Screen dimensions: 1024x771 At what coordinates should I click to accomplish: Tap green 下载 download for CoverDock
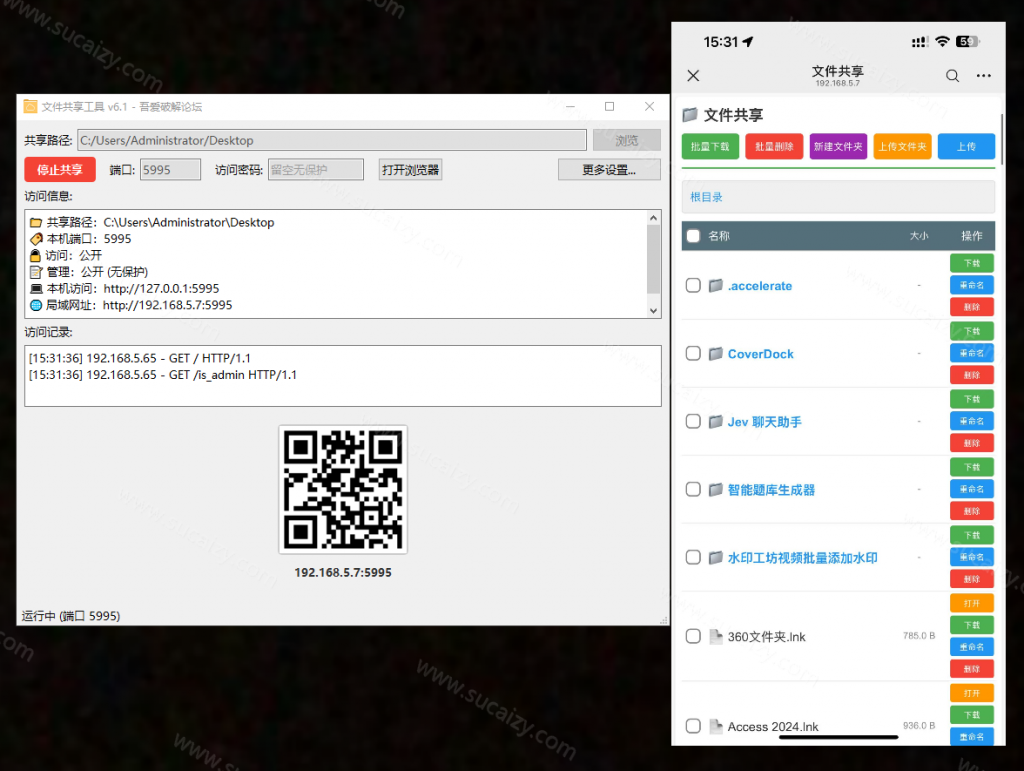click(x=972, y=331)
